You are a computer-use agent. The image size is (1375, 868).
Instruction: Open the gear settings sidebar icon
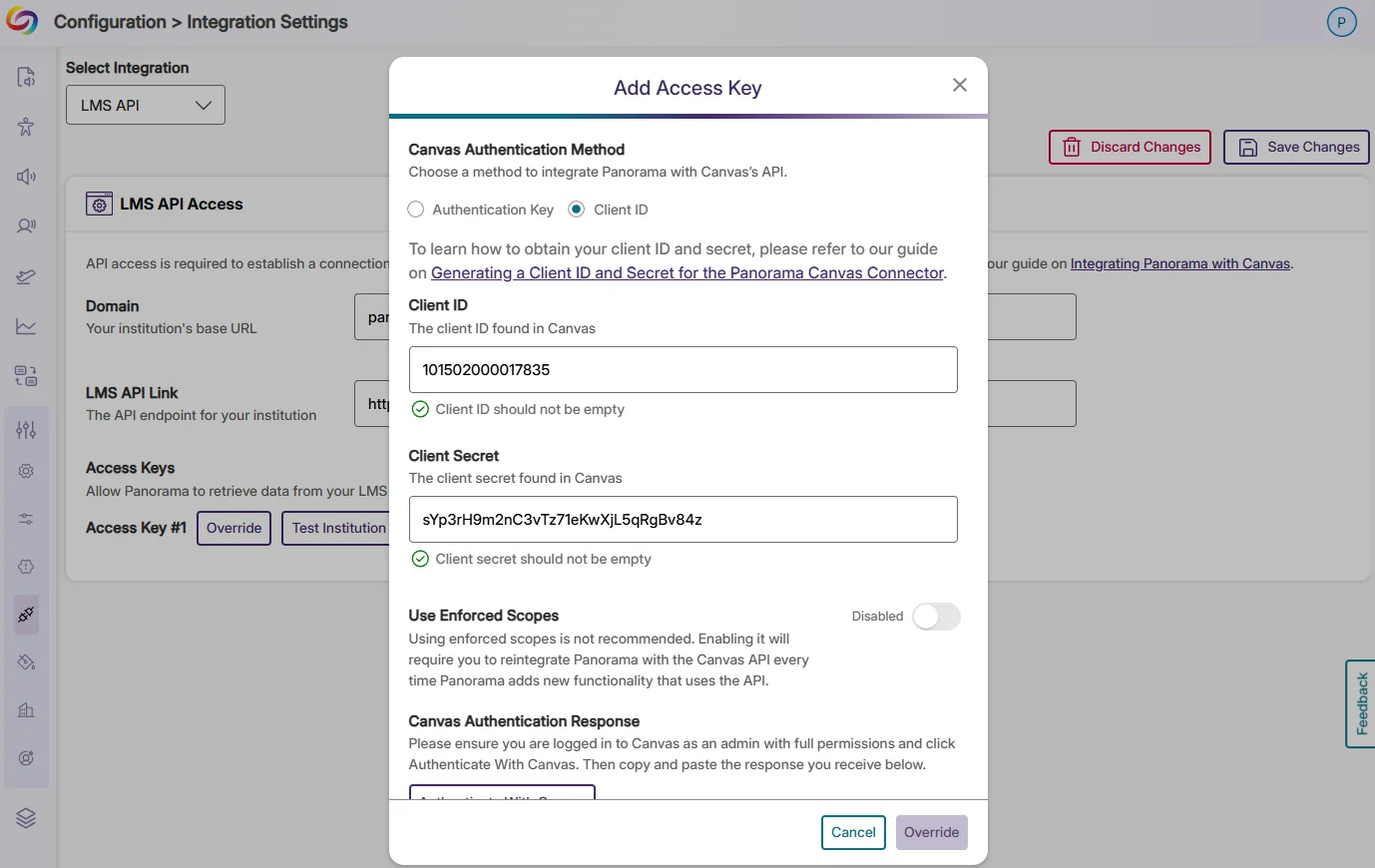tap(26, 471)
